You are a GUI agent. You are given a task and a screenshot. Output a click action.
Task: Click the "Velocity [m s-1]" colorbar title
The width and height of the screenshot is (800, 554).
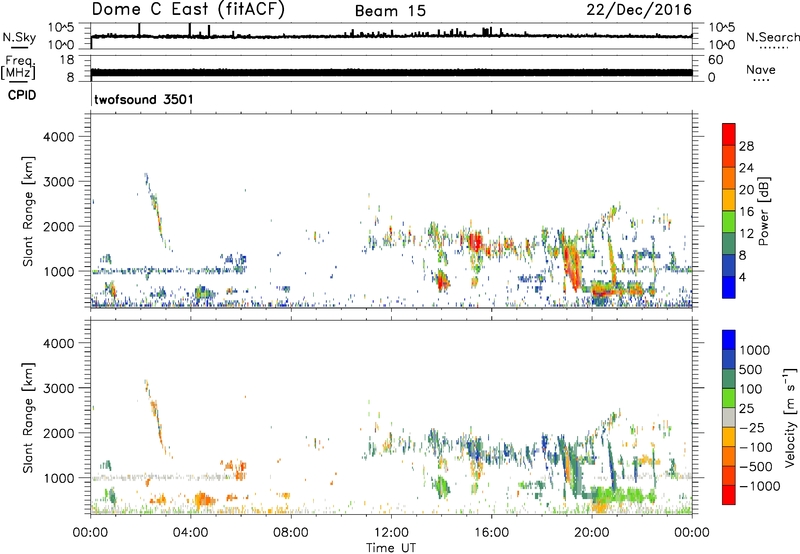coord(790,417)
